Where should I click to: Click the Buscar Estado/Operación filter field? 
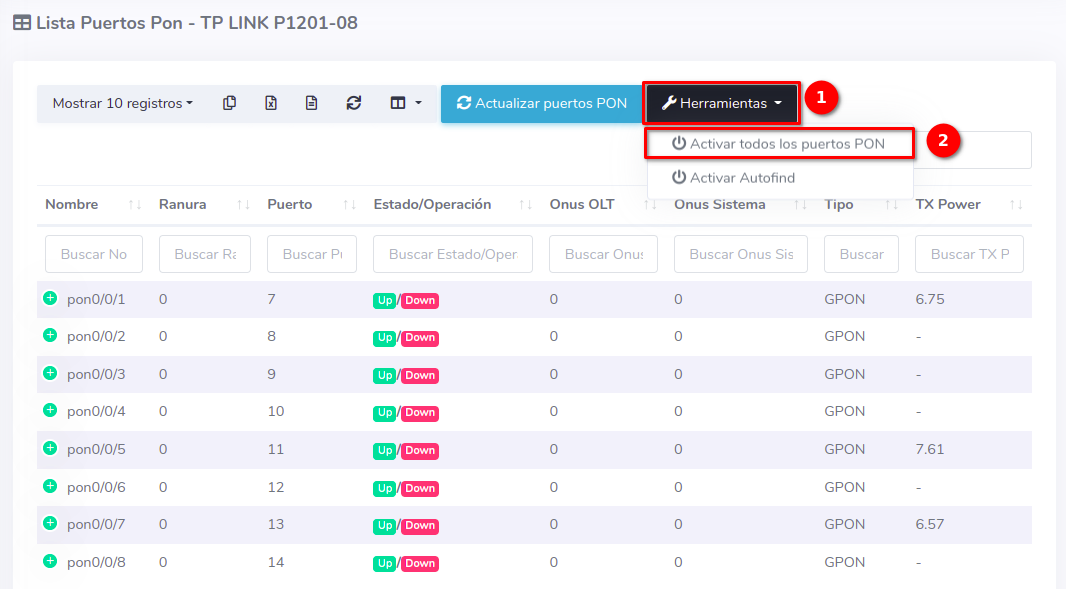(x=452, y=254)
